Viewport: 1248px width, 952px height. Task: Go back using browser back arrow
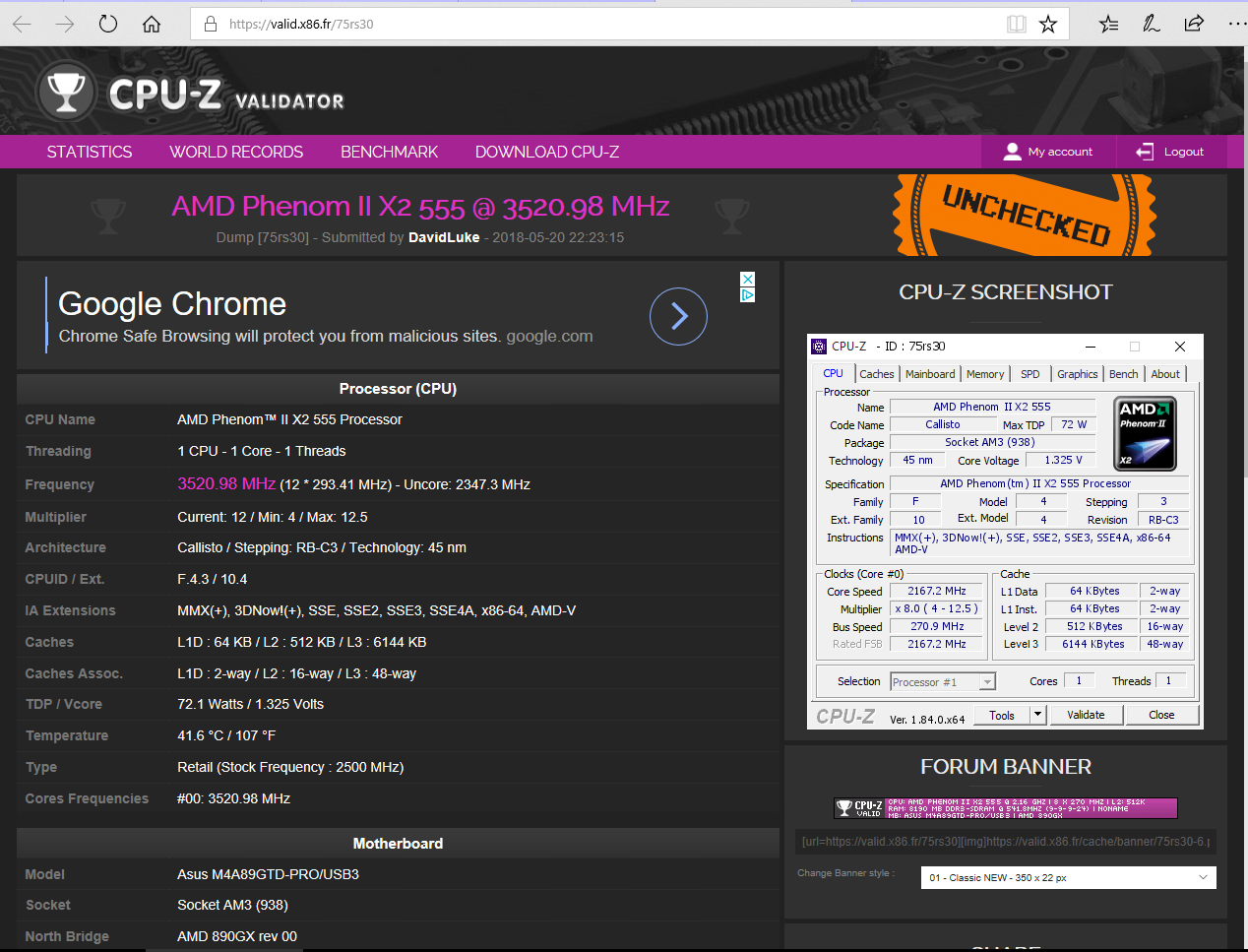pos(22,24)
